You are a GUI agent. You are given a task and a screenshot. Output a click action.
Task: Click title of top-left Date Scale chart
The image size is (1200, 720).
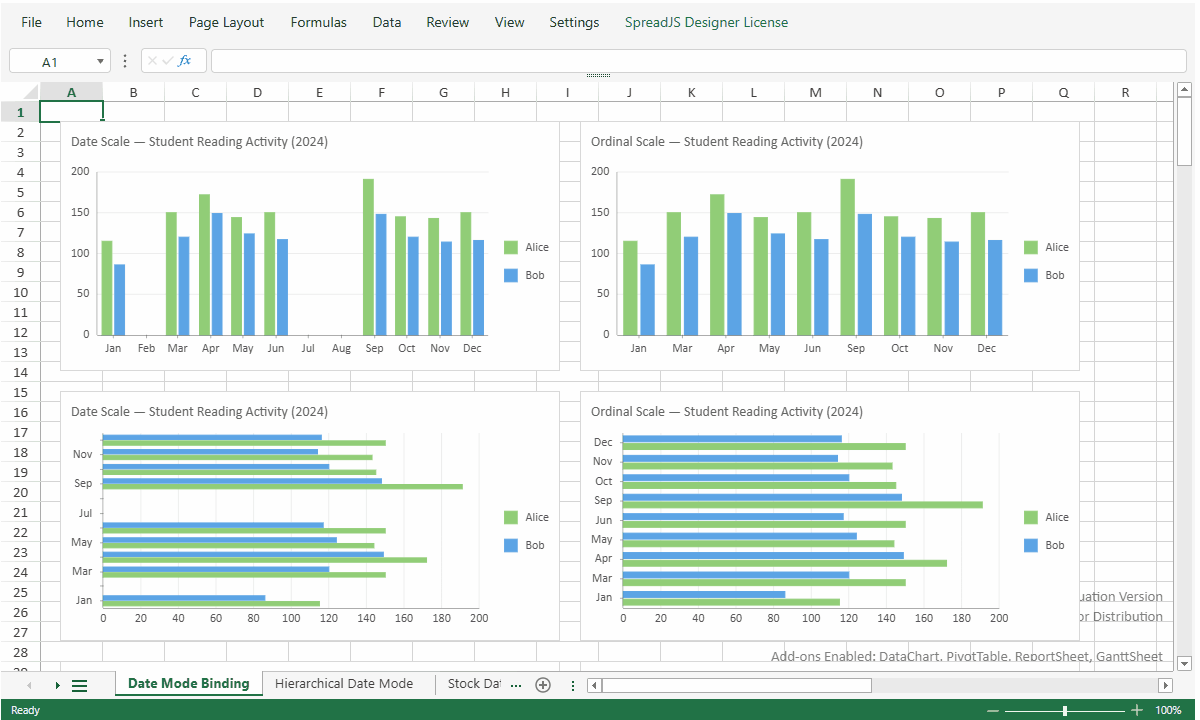click(199, 141)
